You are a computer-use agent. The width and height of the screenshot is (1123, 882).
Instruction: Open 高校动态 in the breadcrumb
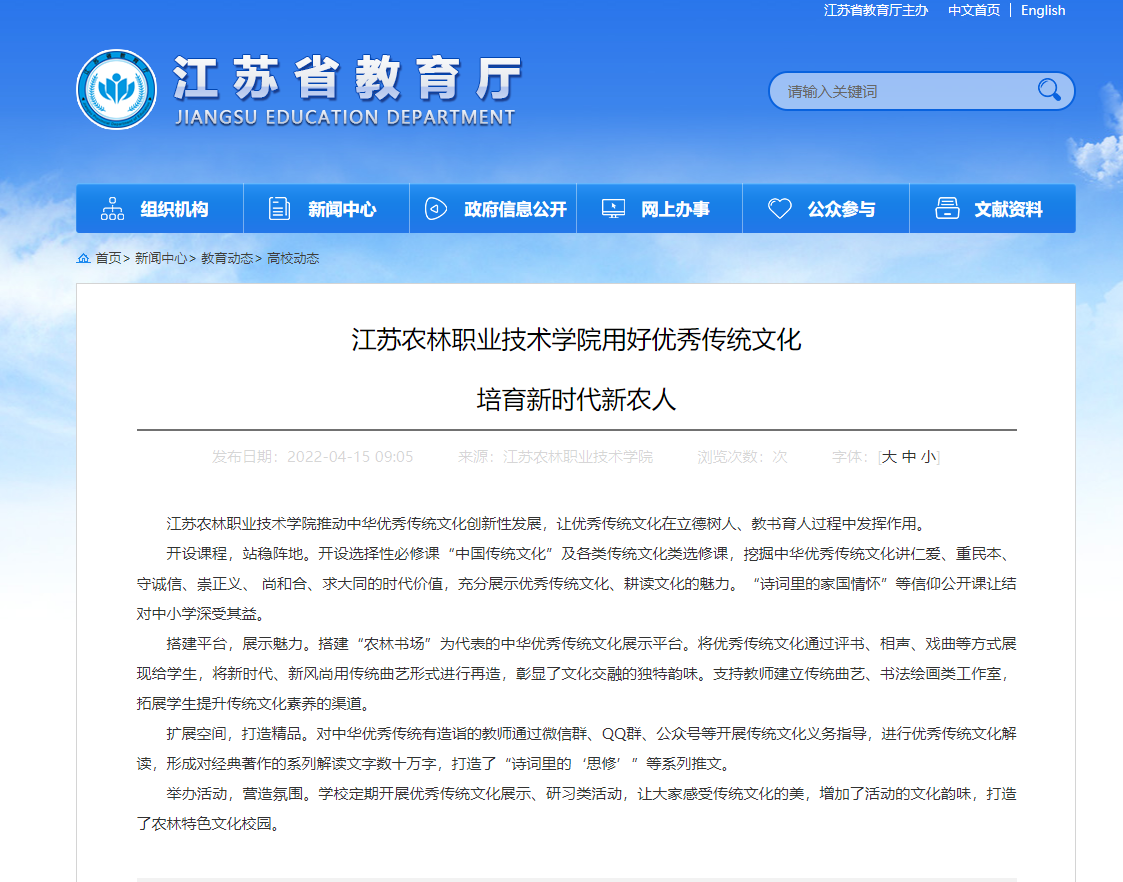(x=293, y=258)
